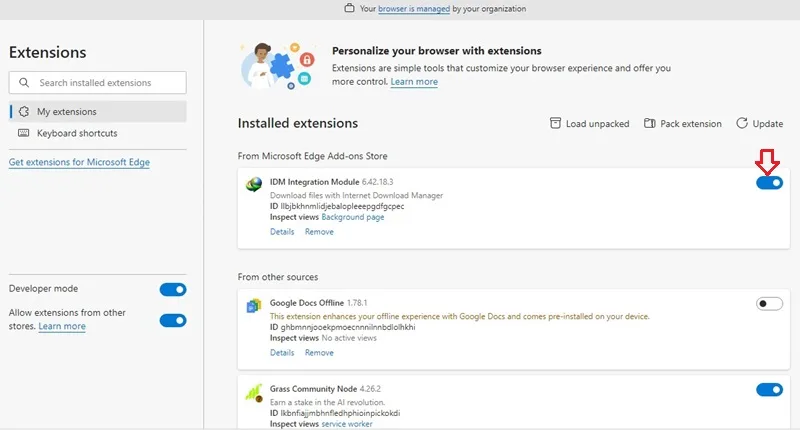The height and width of the screenshot is (430, 800).
Task: Click Grass ID ilkbnfiajjmbhnfledhphioinpickokdi
Action: click(x=335, y=413)
